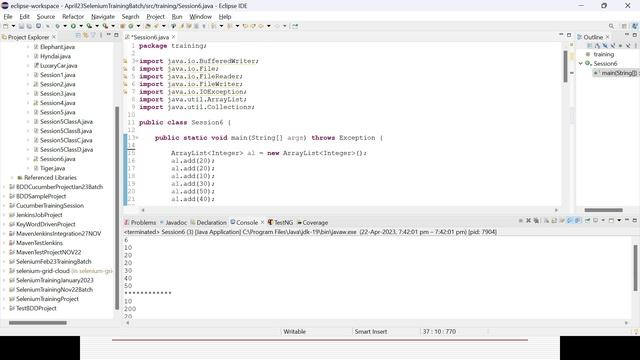The height and width of the screenshot is (360, 640).
Task: Open the Coverage launch dropdown arrow
Action: 97,26
